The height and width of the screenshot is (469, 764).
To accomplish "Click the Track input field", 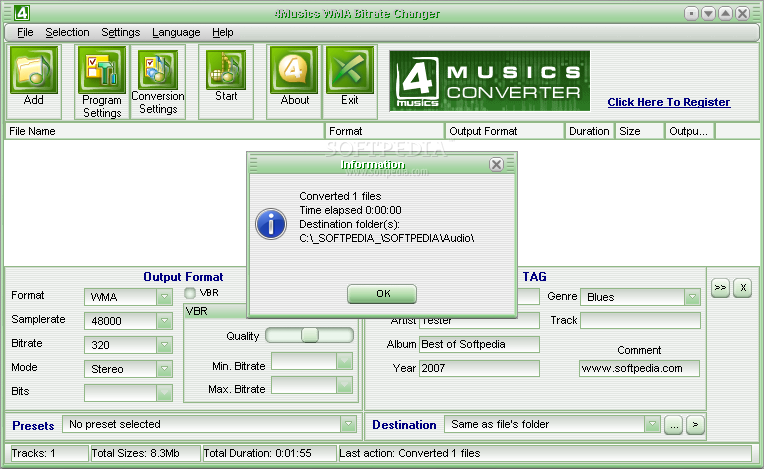I will pos(640,320).
